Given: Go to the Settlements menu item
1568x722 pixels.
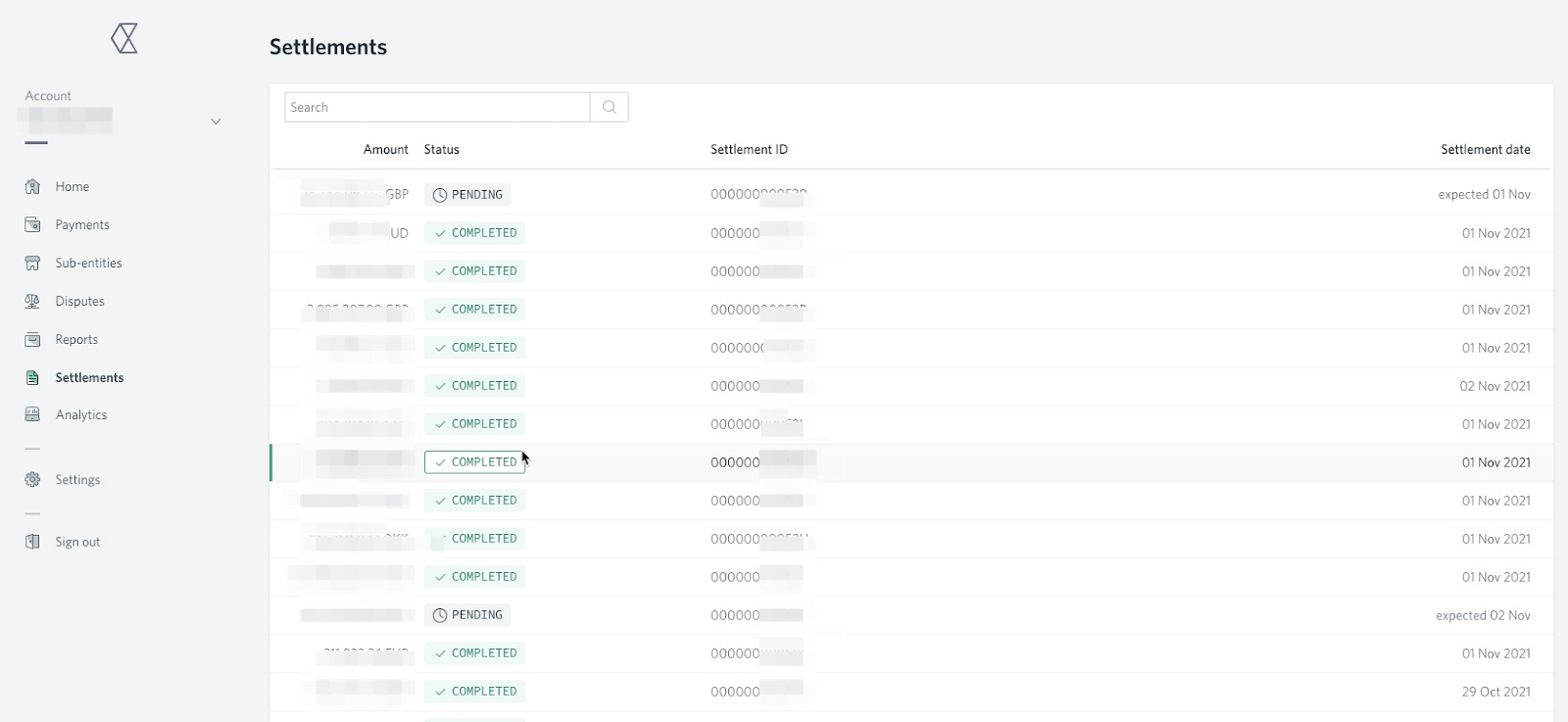Looking at the screenshot, I should tap(89, 377).
